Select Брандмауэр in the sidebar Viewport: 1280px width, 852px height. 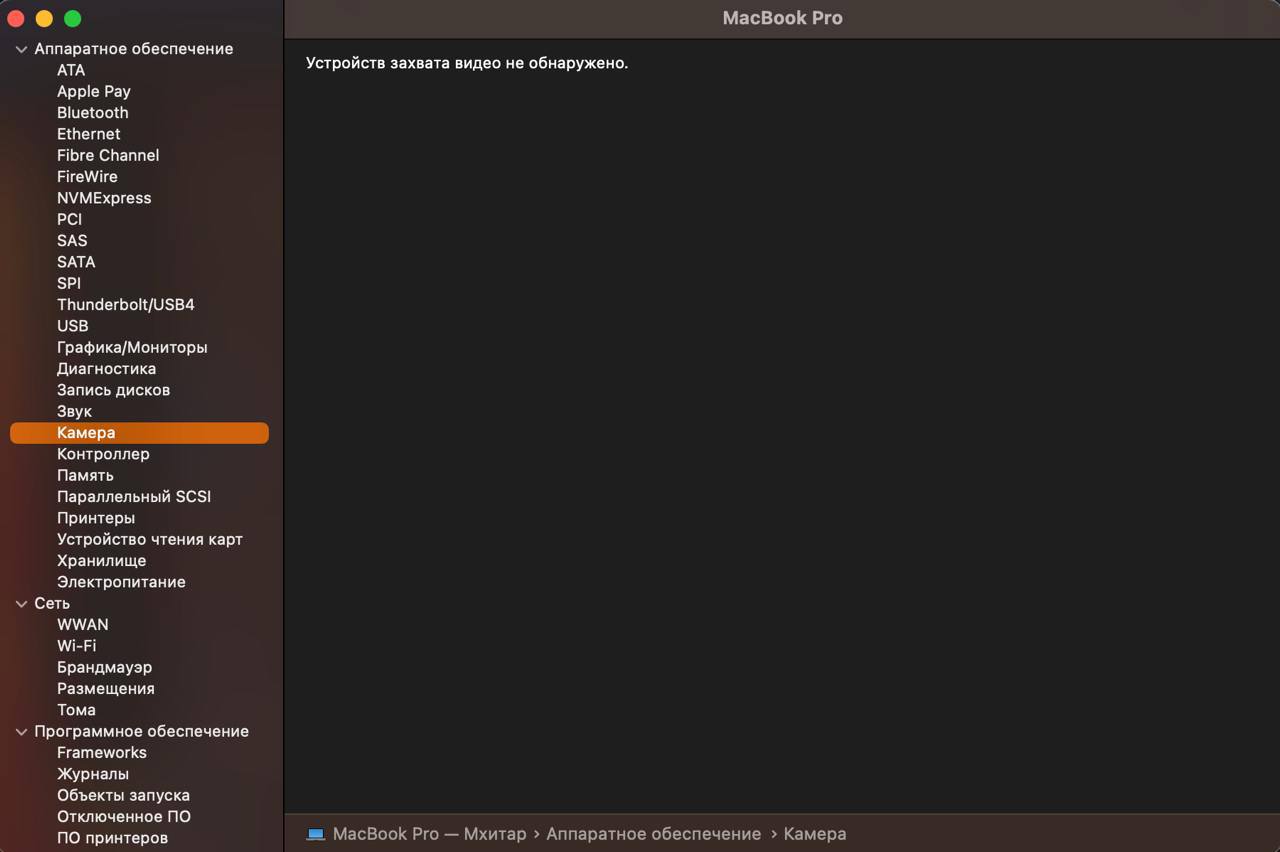105,667
